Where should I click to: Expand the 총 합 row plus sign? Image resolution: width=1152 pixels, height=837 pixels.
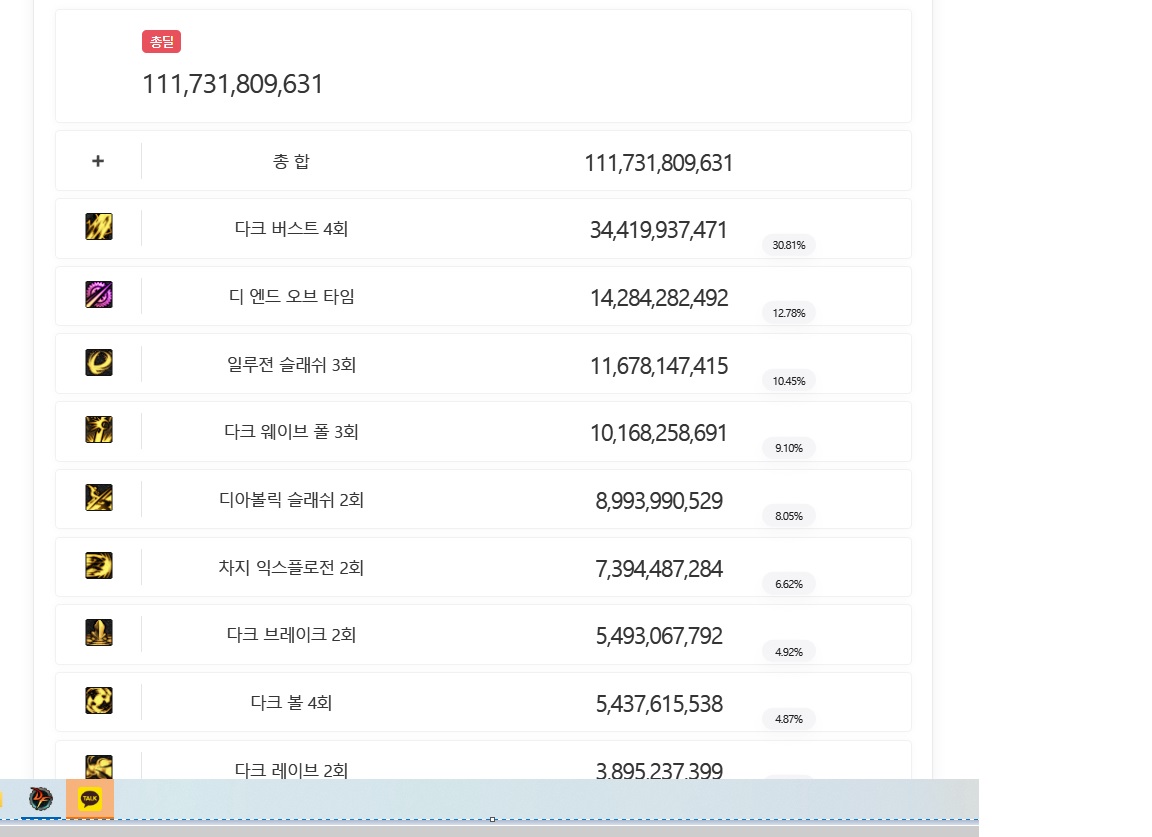98,161
